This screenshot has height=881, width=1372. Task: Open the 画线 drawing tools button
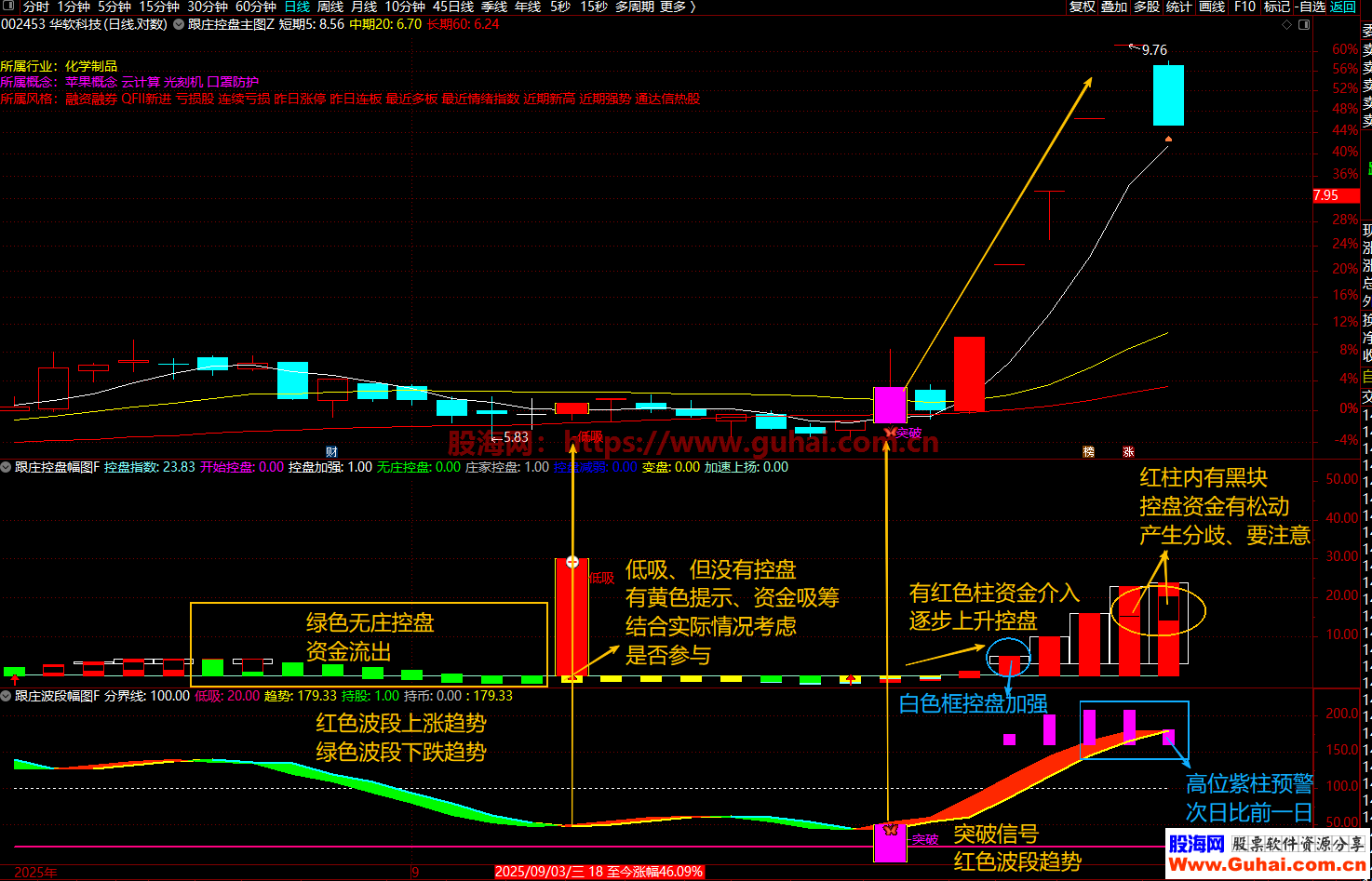1212,7
